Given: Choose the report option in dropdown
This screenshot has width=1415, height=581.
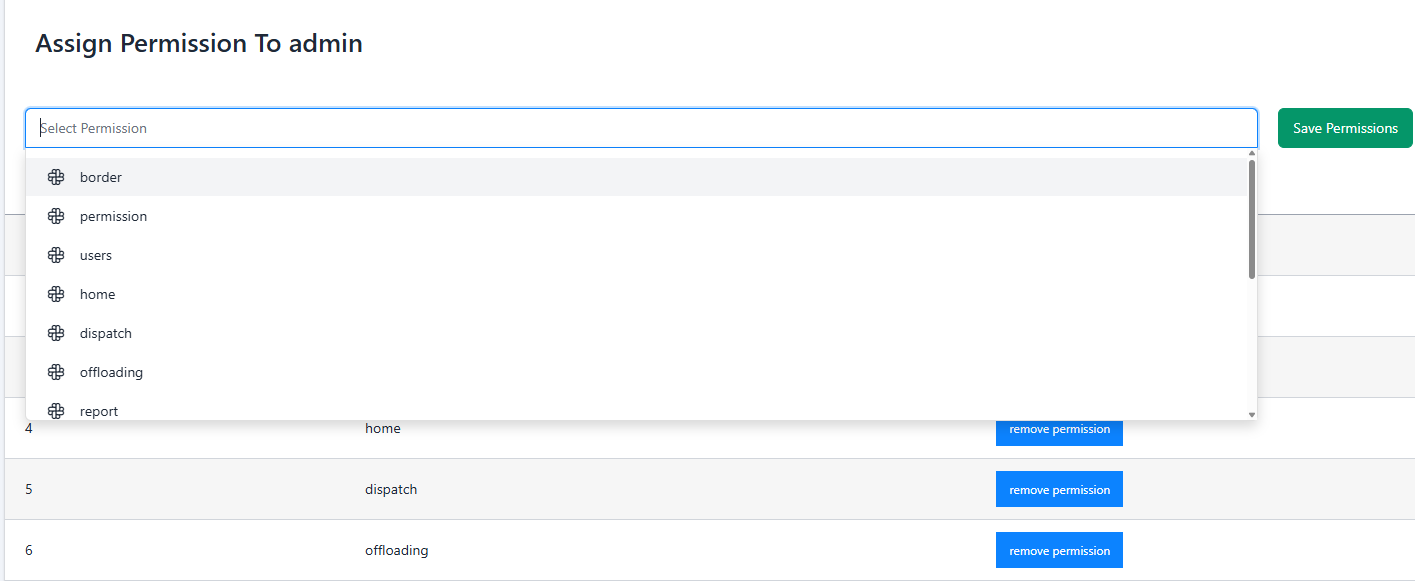Looking at the screenshot, I should [99, 411].
